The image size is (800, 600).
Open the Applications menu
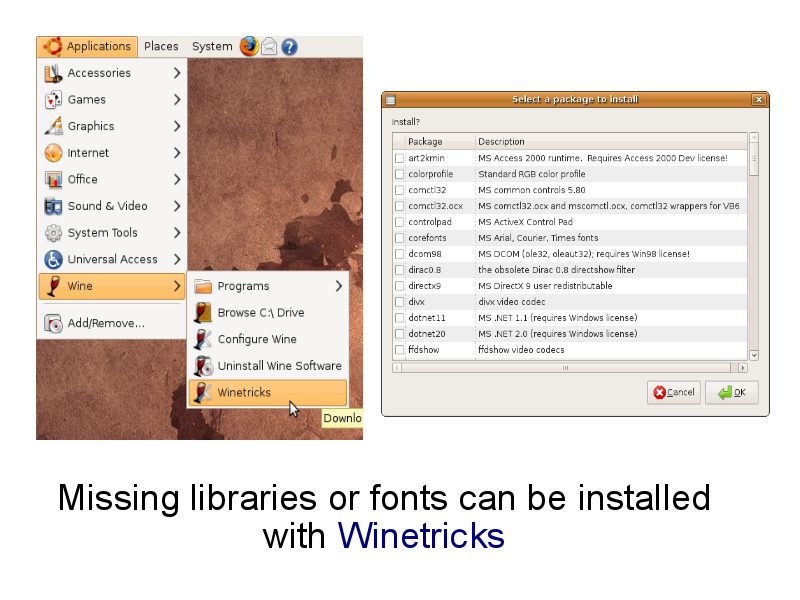point(87,46)
